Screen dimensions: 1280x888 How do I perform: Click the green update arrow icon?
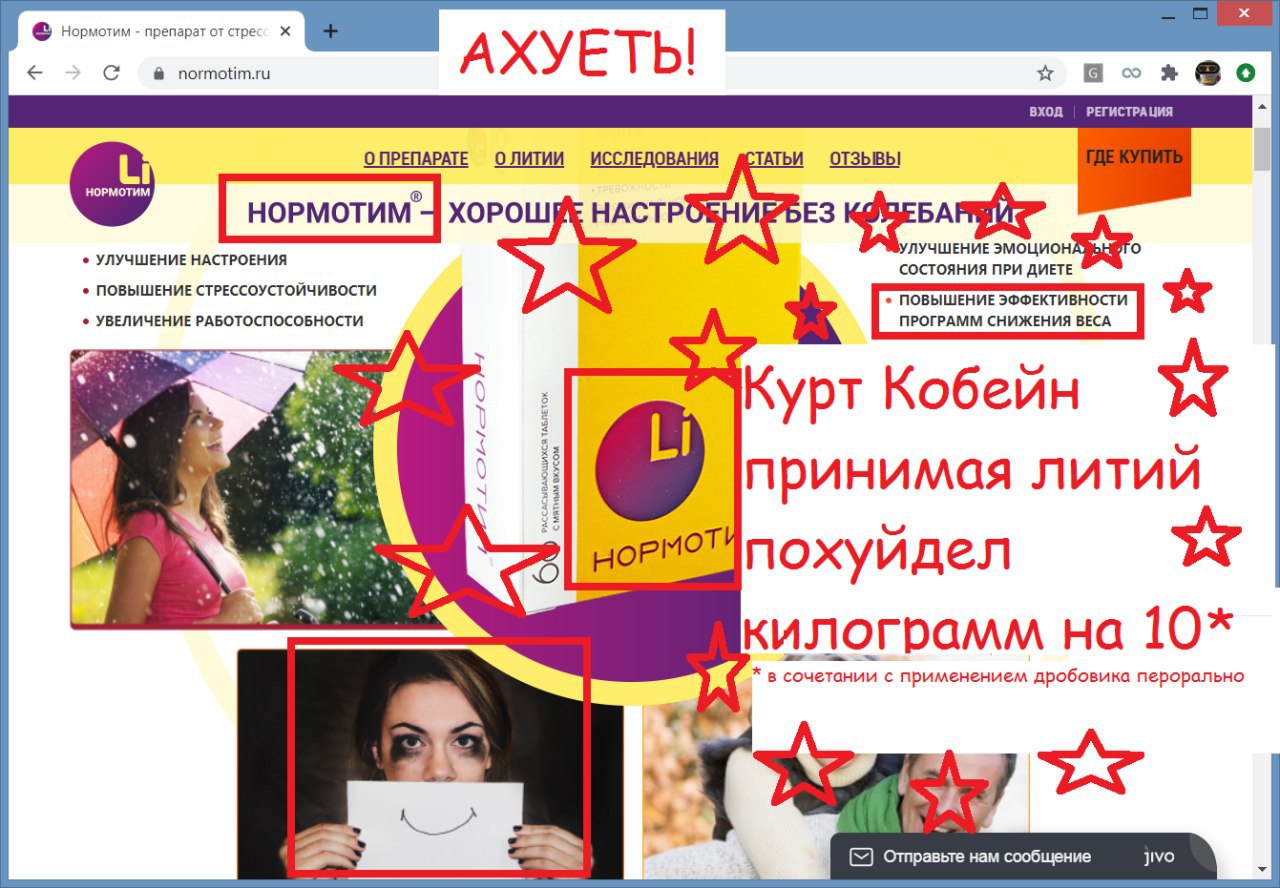pyautogui.click(x=1245, y=73)
